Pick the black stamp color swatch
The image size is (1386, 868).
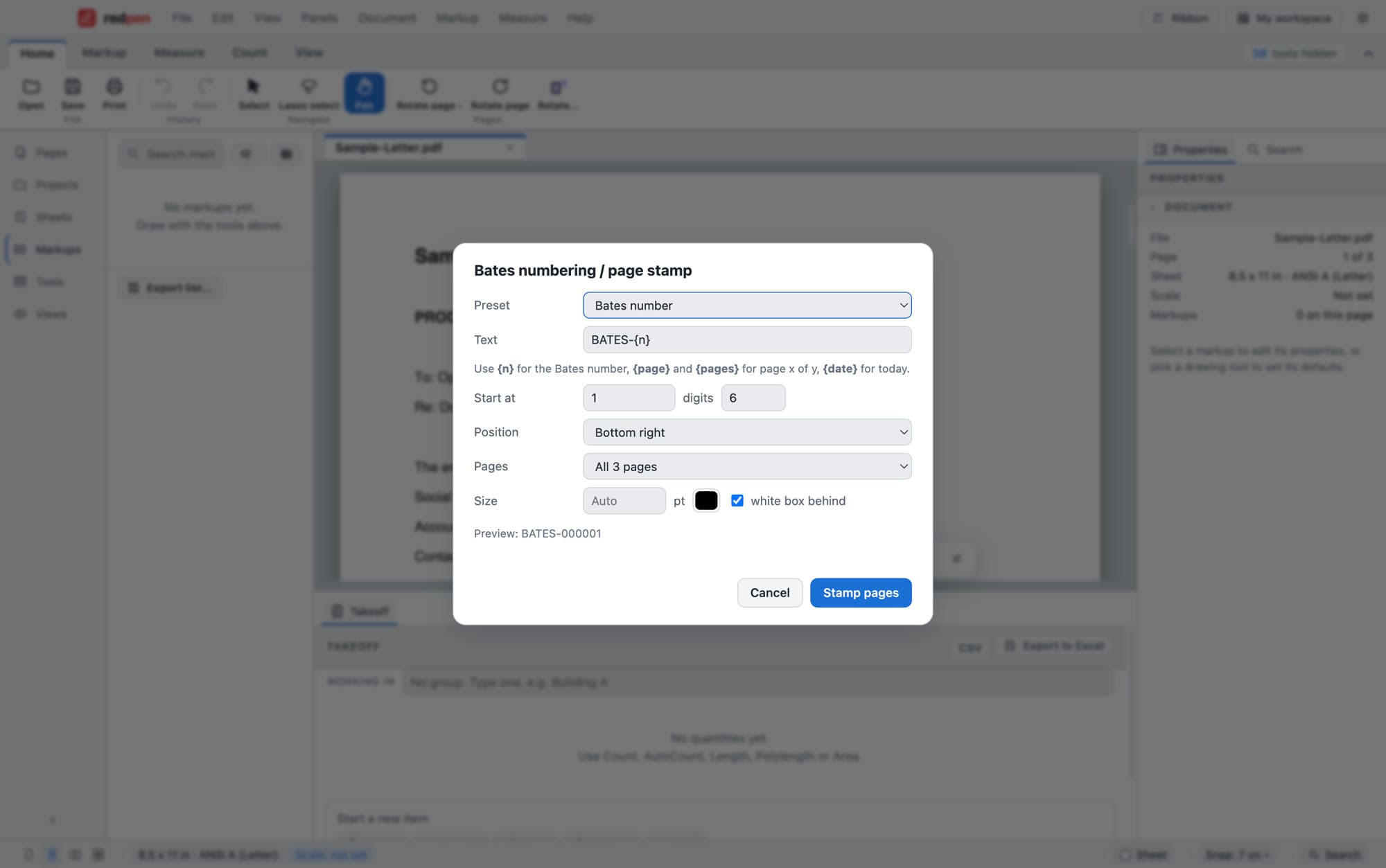(x=706, y=500)
